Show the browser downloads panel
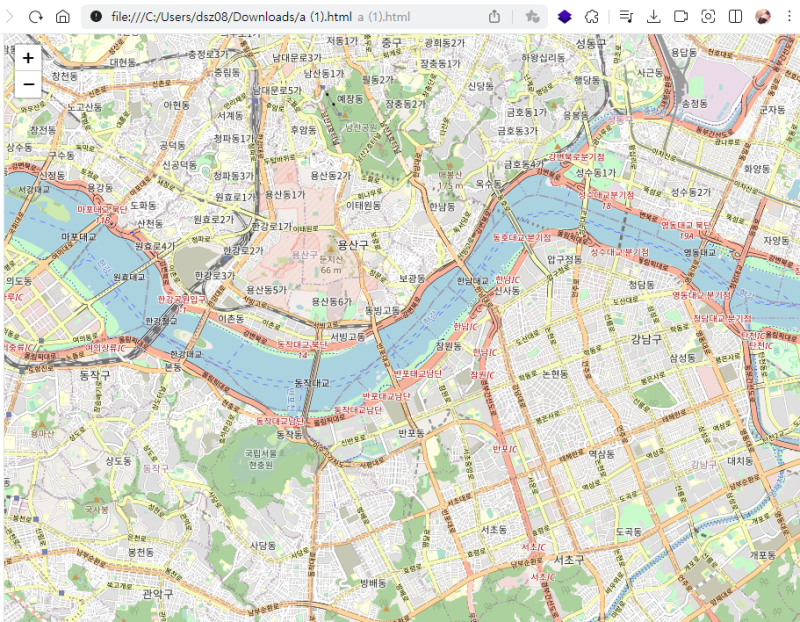Viewport: 800px width, 622px height. click(654, 17)
